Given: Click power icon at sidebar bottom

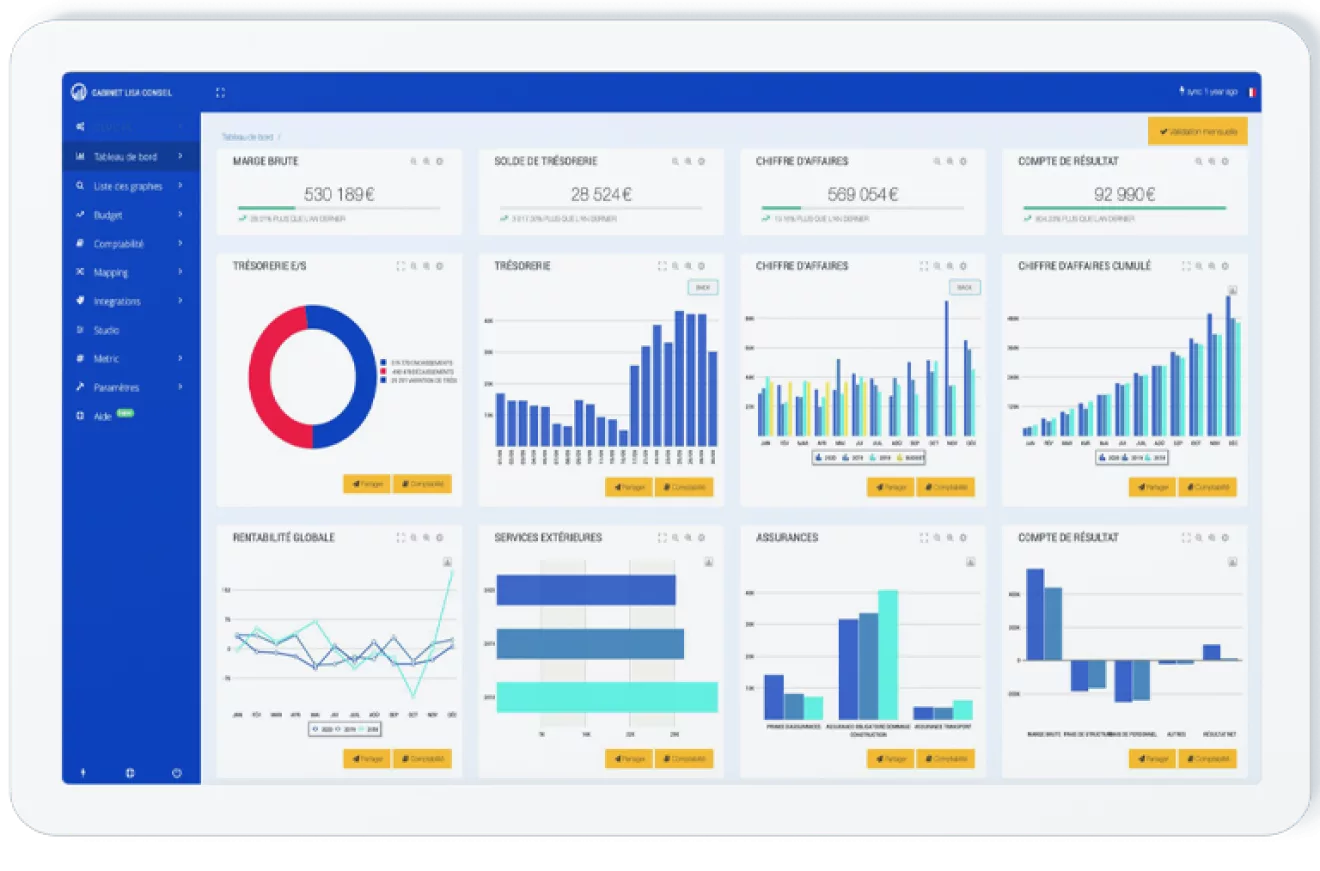Looking at the screenshot, I should 177,773.
